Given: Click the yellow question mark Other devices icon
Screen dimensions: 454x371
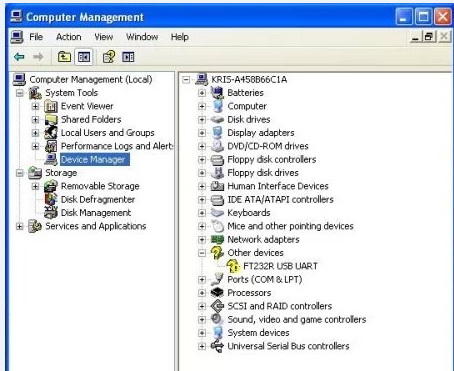Looking at the screenshot, I should (x=217, y=253).
